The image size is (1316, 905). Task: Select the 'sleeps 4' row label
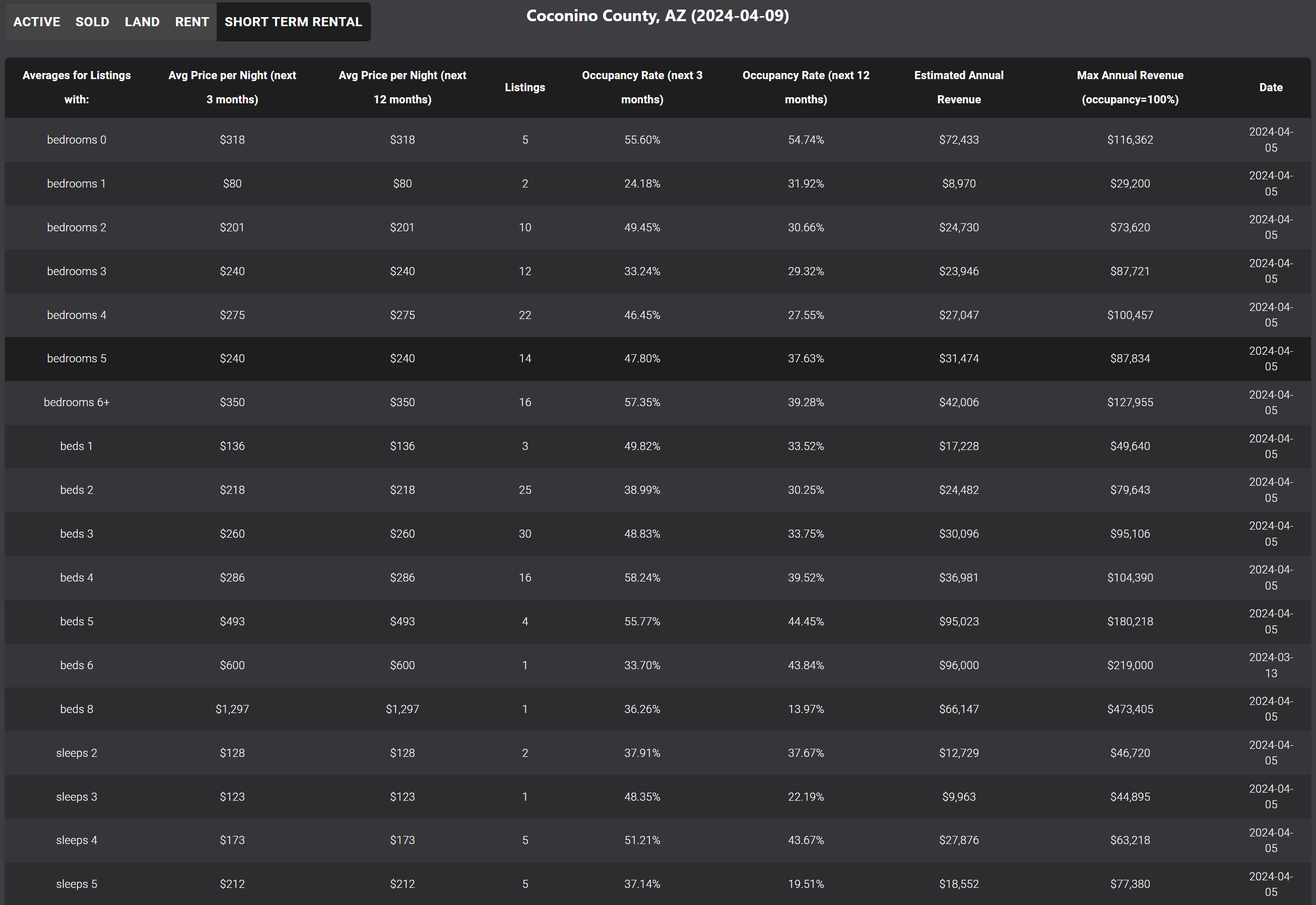(77, 841)
